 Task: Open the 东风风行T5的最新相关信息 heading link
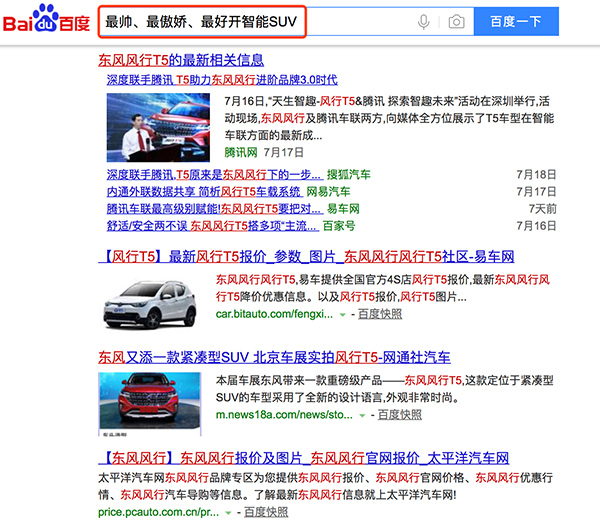pyautogui.click(x=181, y=60)
